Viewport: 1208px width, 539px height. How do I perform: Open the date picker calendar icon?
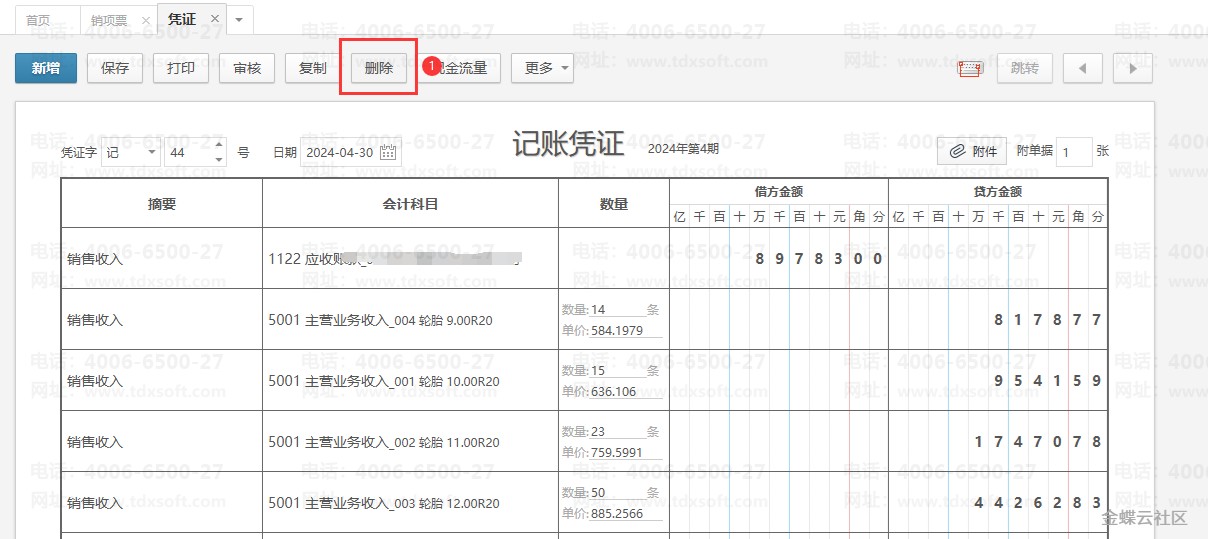click(388, 153)
